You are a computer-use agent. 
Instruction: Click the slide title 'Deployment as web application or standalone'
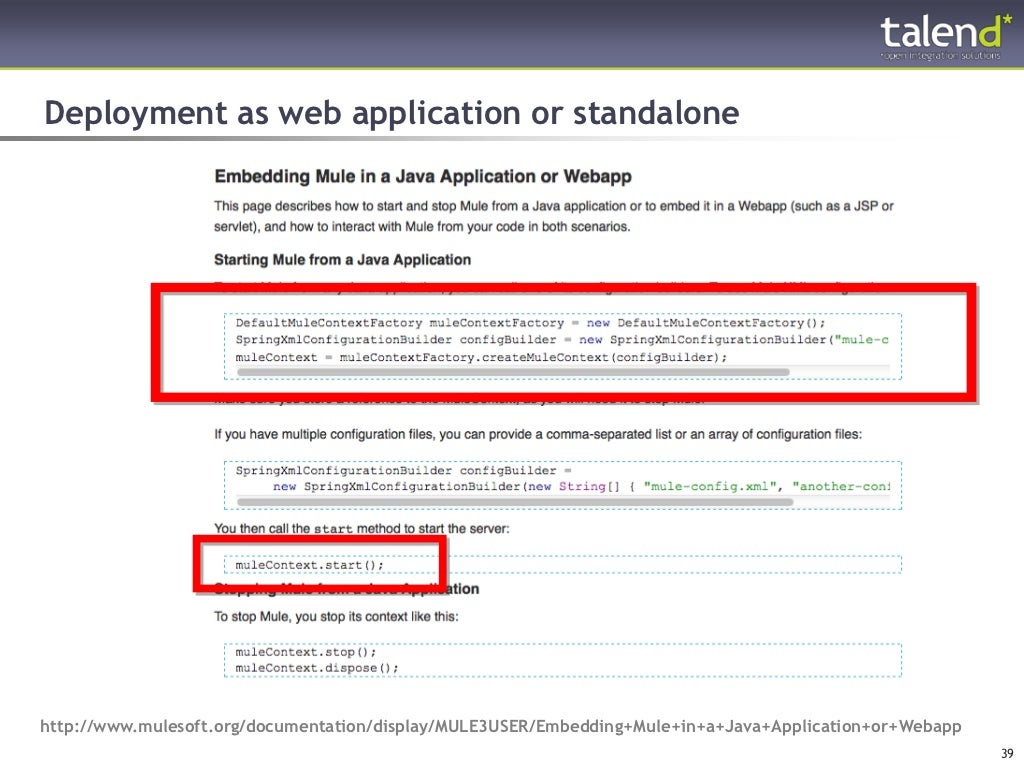click(392, 113)
